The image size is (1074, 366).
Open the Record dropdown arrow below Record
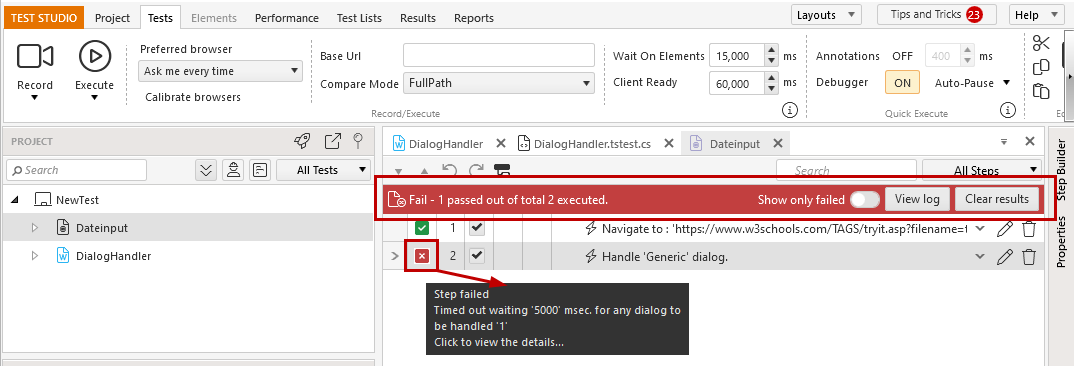tap(35, 97)
